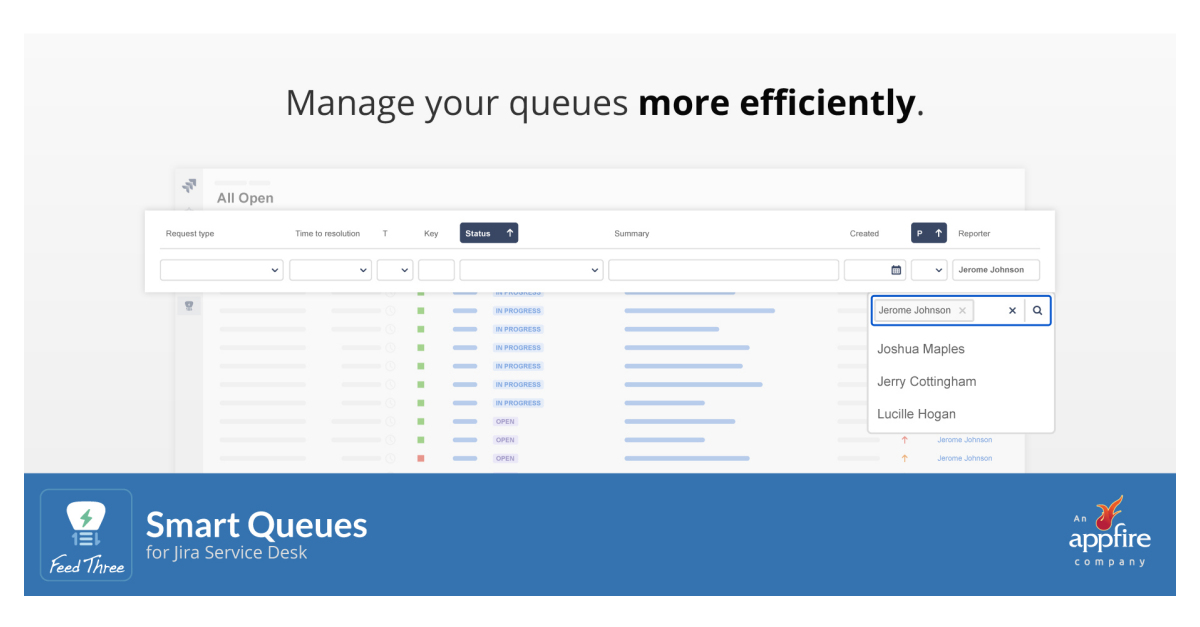Click the T column header
The image size is (1200, 627).
(385, 234)
